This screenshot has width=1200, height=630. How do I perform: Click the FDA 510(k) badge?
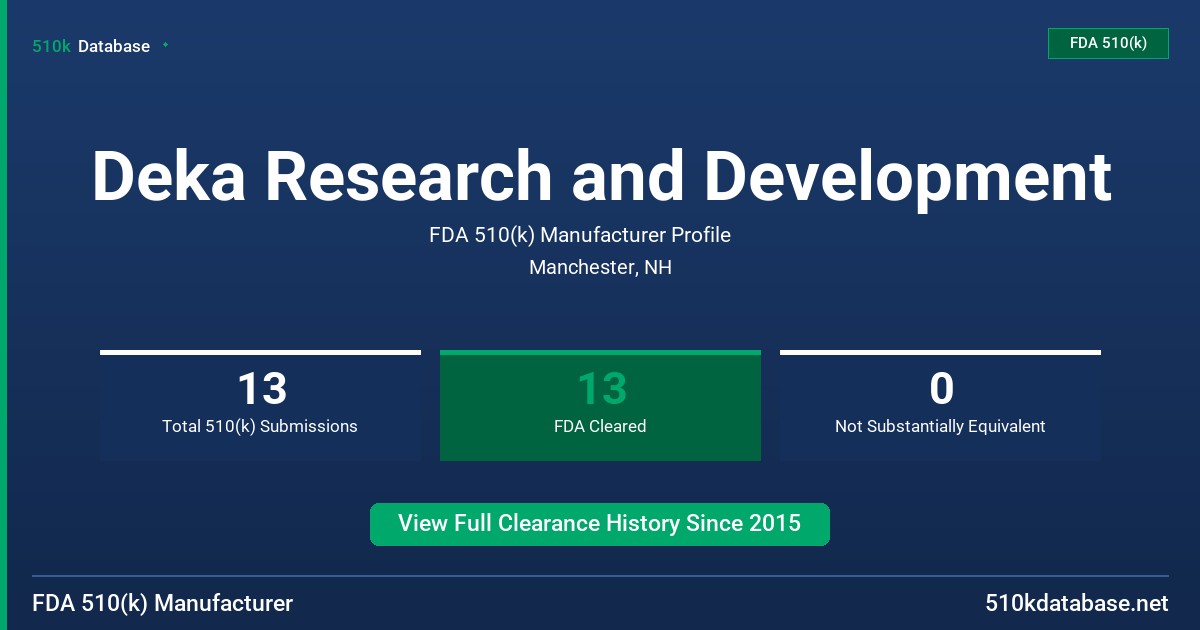pyautogui.click(x=1108, y=43)
